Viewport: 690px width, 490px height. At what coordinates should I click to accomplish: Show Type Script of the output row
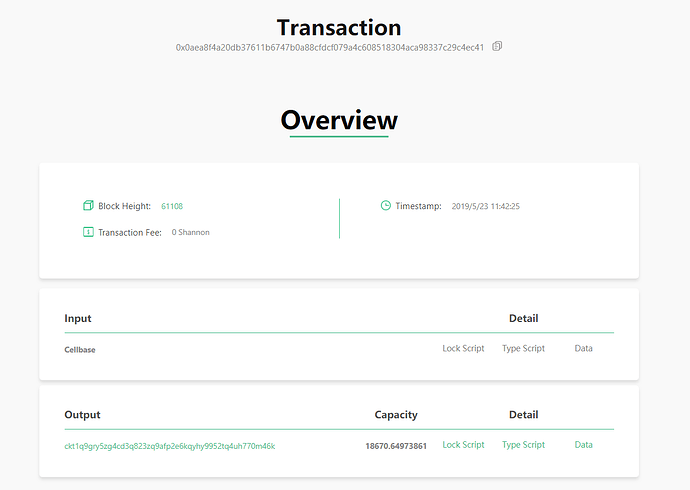(523, 445)
